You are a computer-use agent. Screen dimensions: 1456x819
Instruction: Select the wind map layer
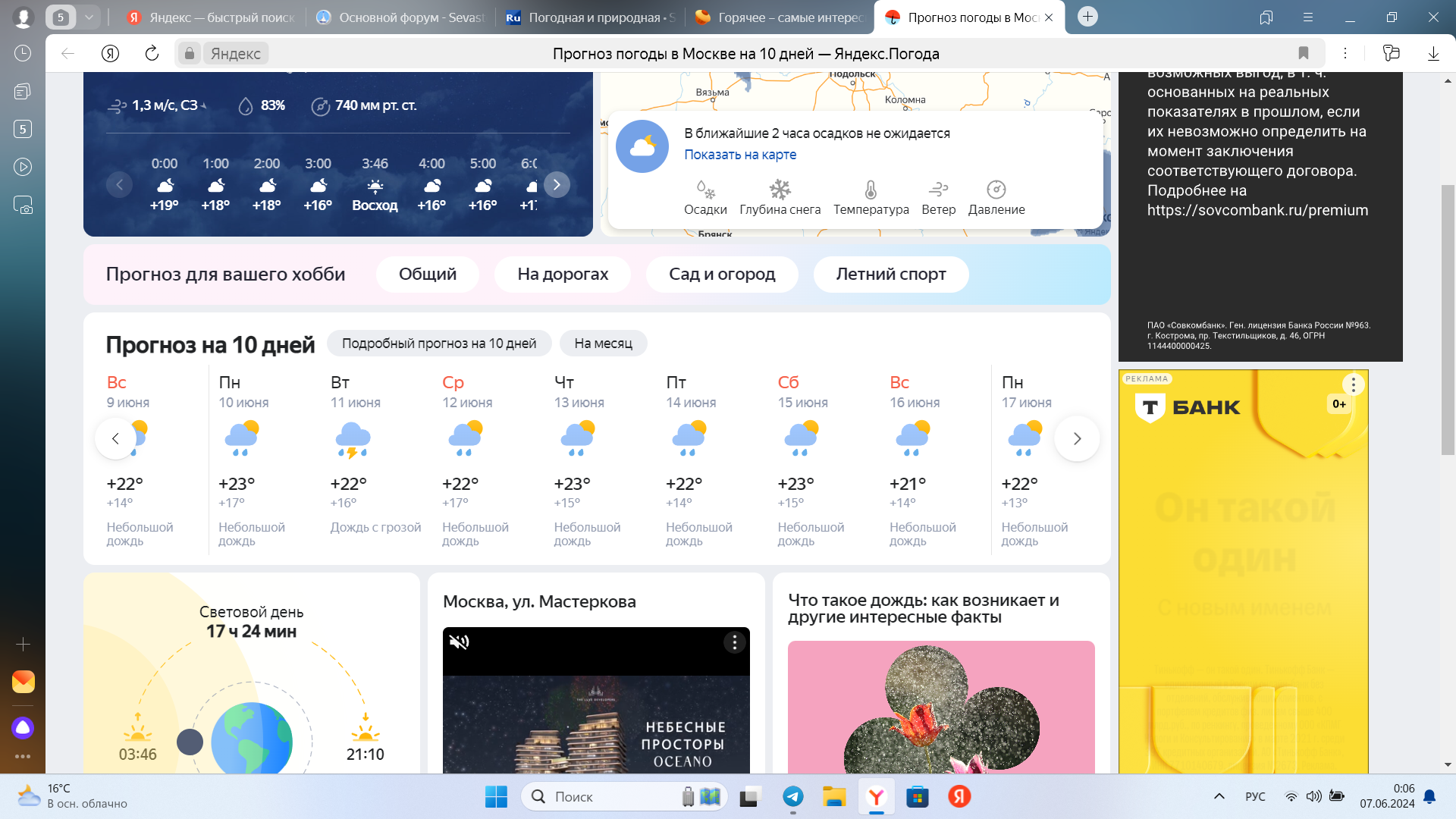[x=938, y=190]
